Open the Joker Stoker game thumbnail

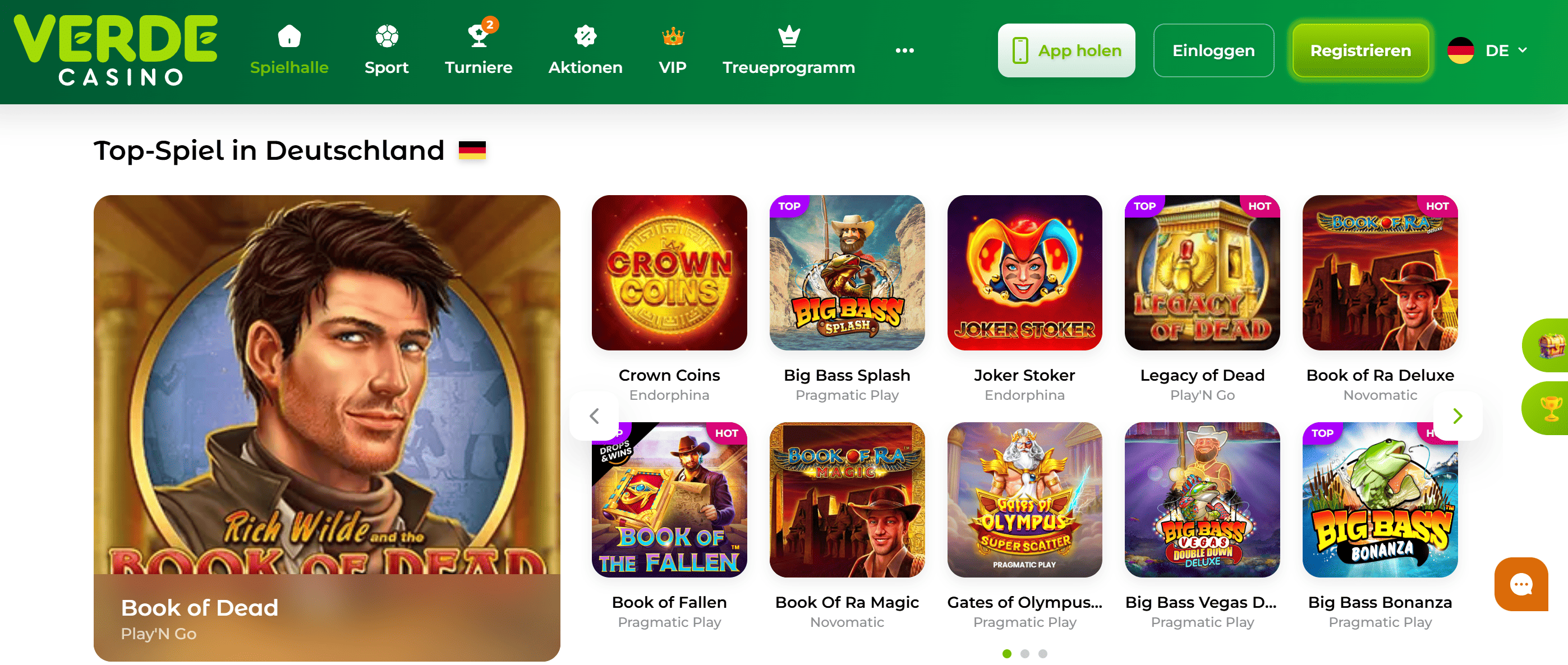[1024, 273]
